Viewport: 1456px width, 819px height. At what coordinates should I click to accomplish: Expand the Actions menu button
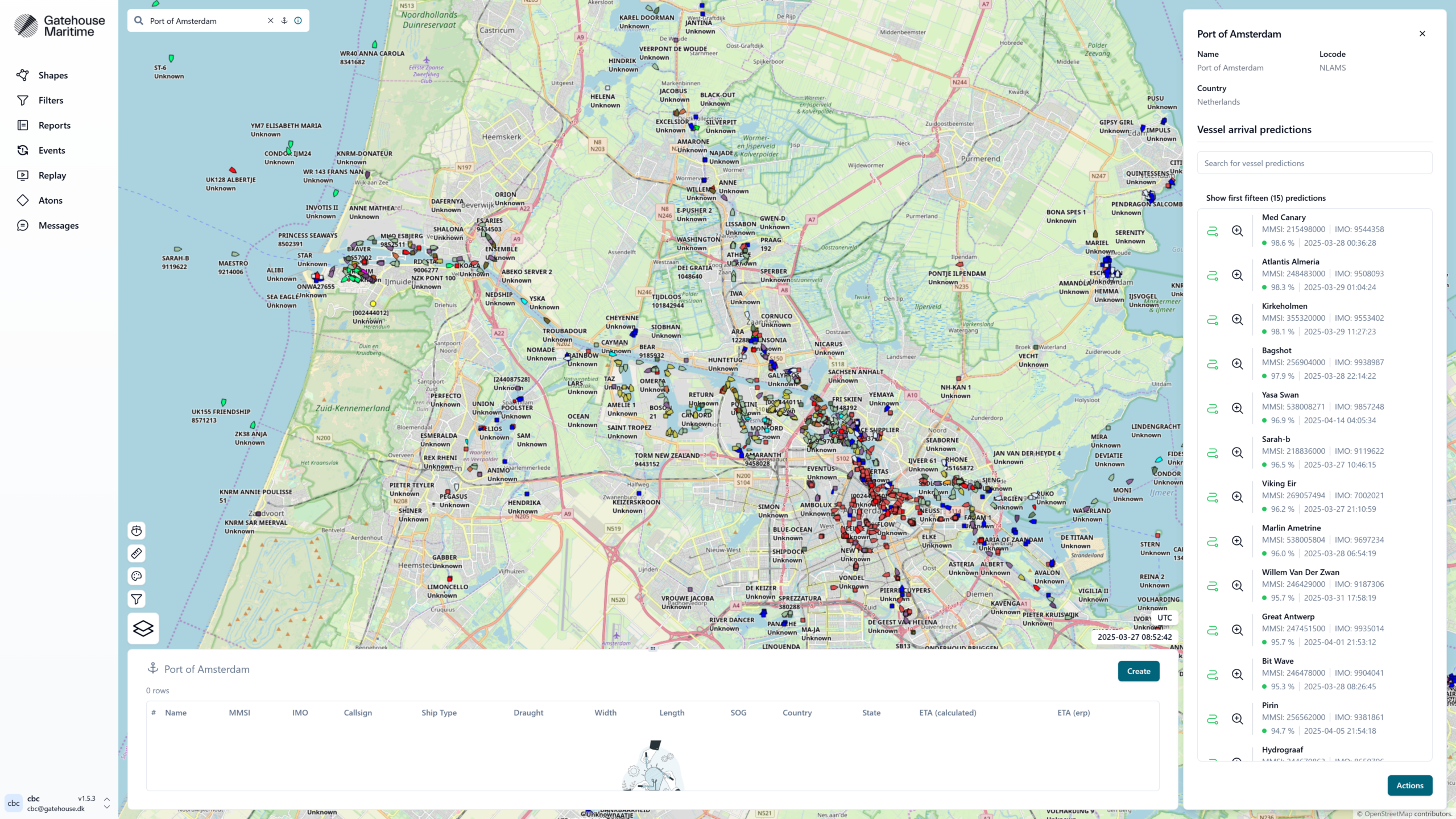(x=1409, y=785)
